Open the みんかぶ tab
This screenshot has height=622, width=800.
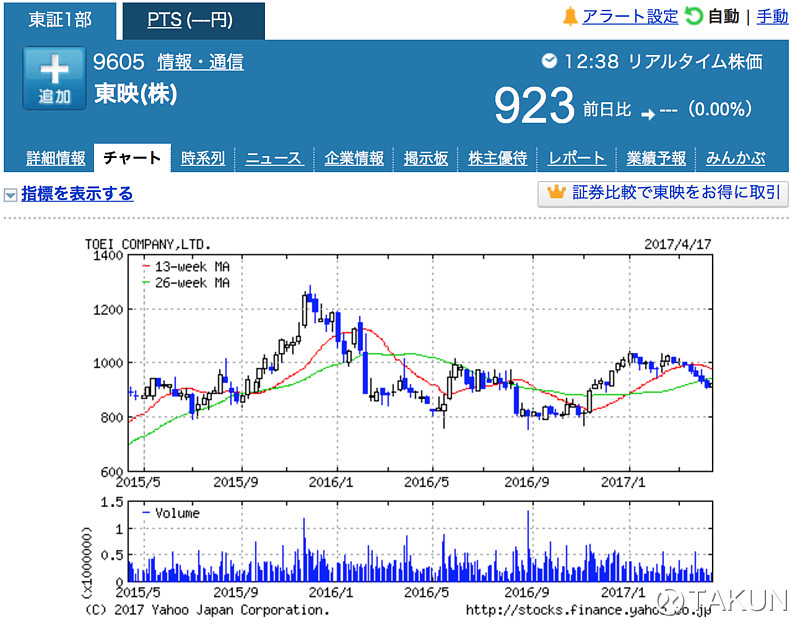tap(736, 158)
